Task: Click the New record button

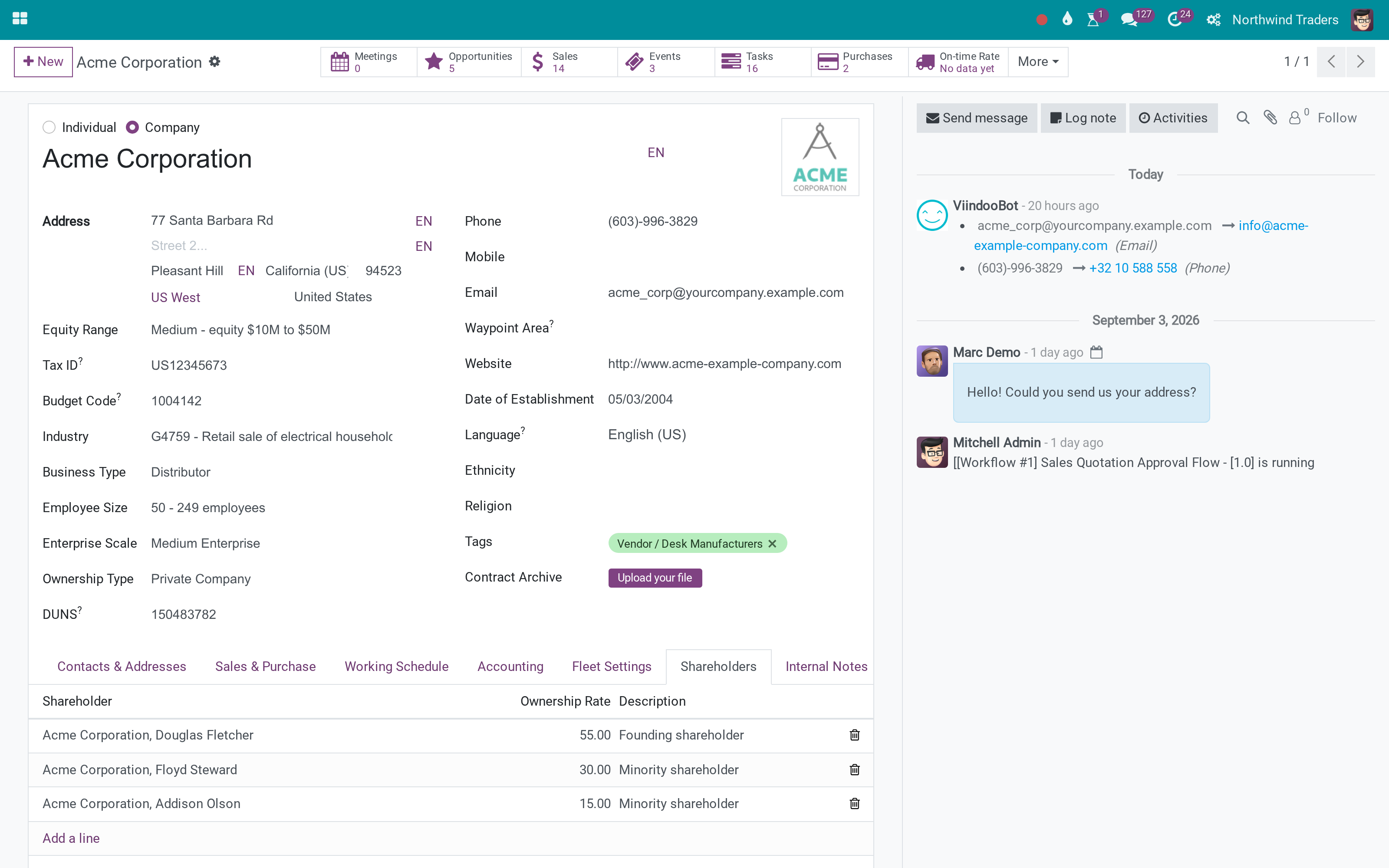Action: (43, 62)
